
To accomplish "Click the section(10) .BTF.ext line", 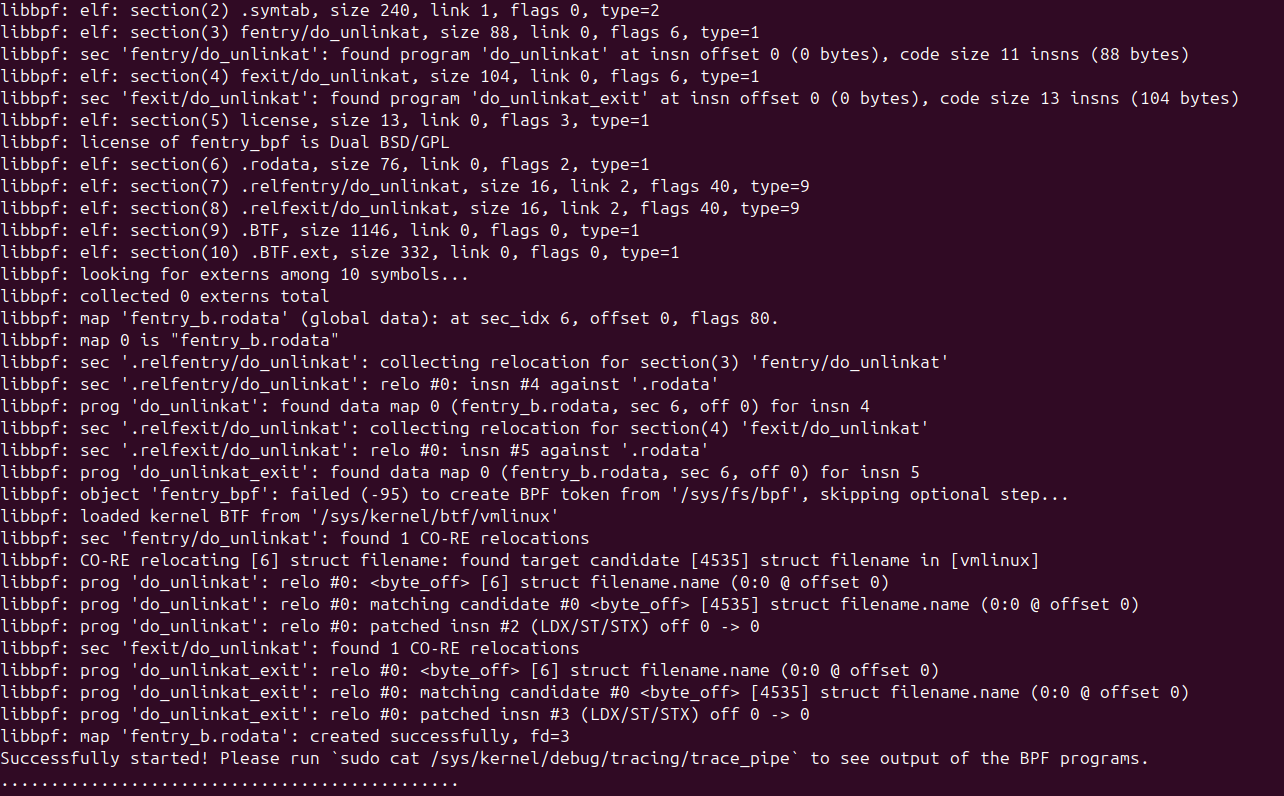I will tap(340, 252).
